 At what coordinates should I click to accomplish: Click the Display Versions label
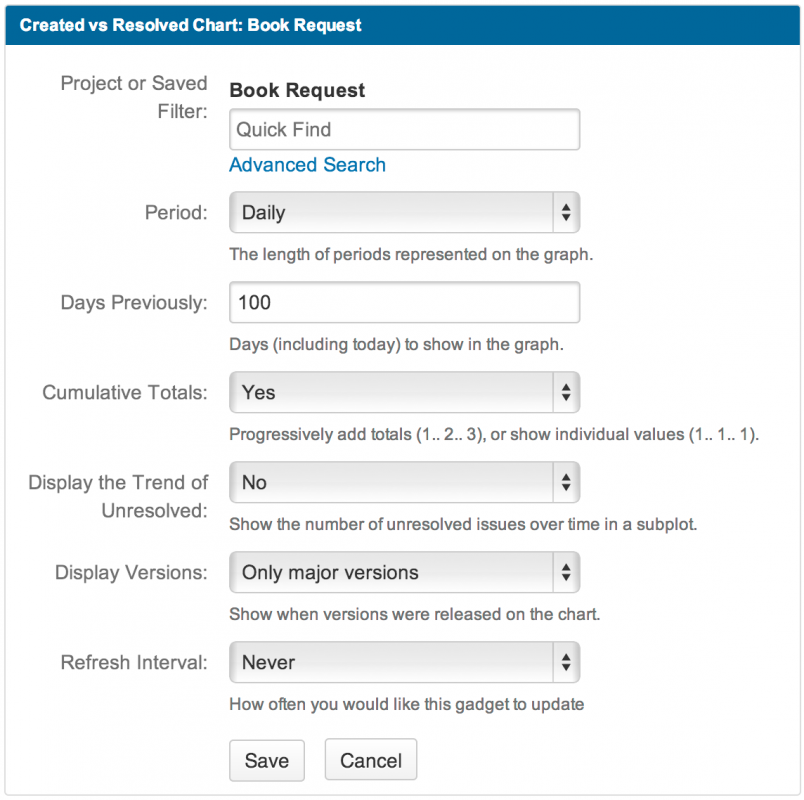coord(131,573)
